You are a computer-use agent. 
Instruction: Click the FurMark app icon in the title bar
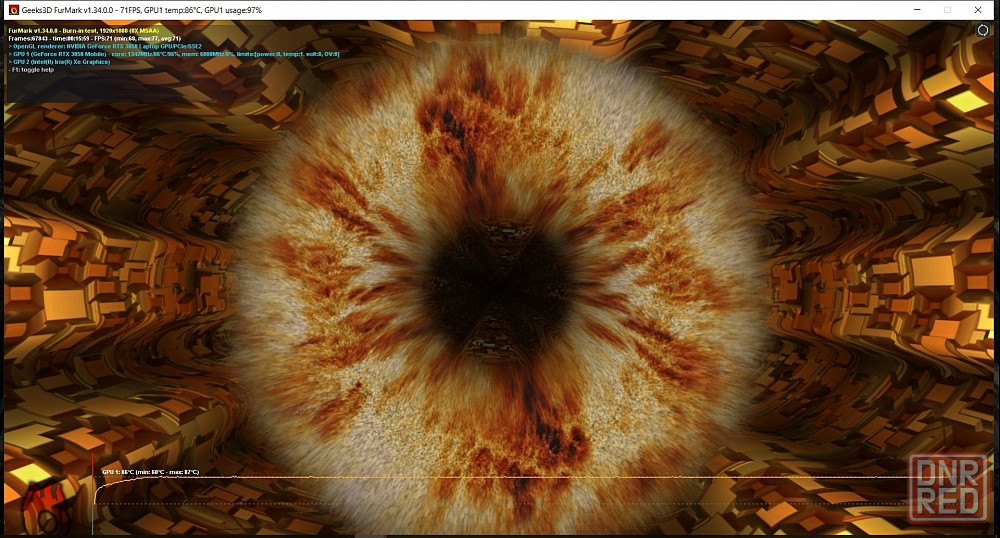tap(14, 10)
